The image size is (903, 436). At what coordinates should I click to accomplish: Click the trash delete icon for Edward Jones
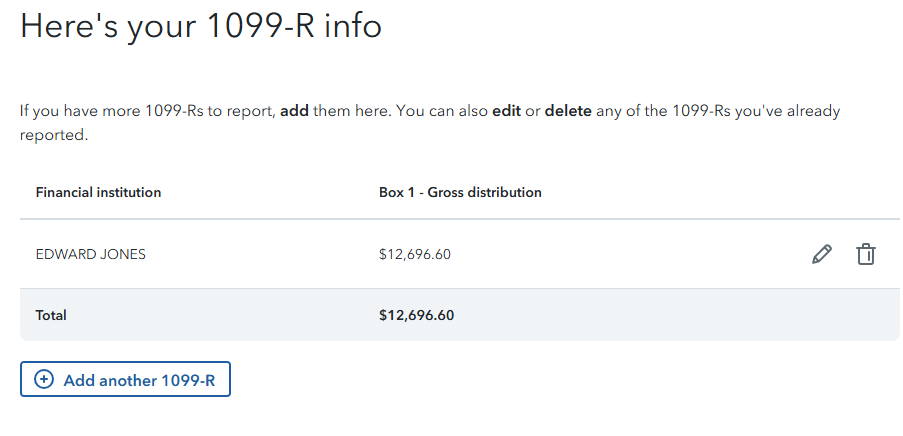coord(866,255)
